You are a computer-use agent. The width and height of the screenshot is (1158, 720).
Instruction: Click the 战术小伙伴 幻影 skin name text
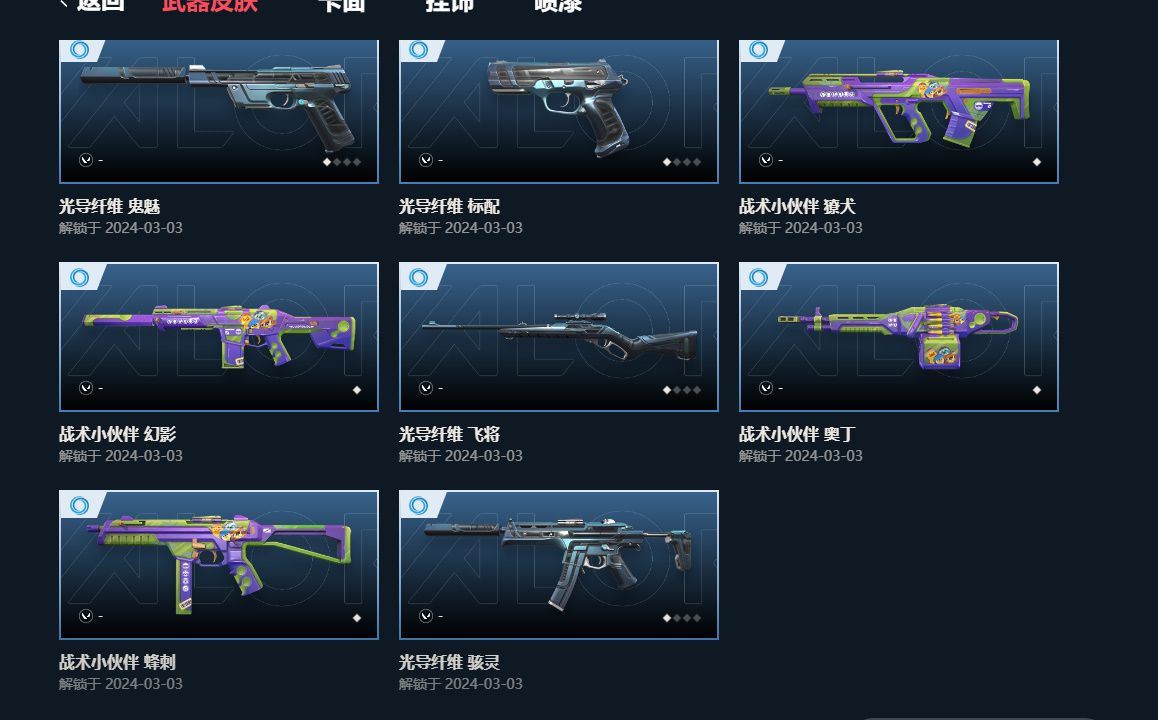tap(117, 434)
